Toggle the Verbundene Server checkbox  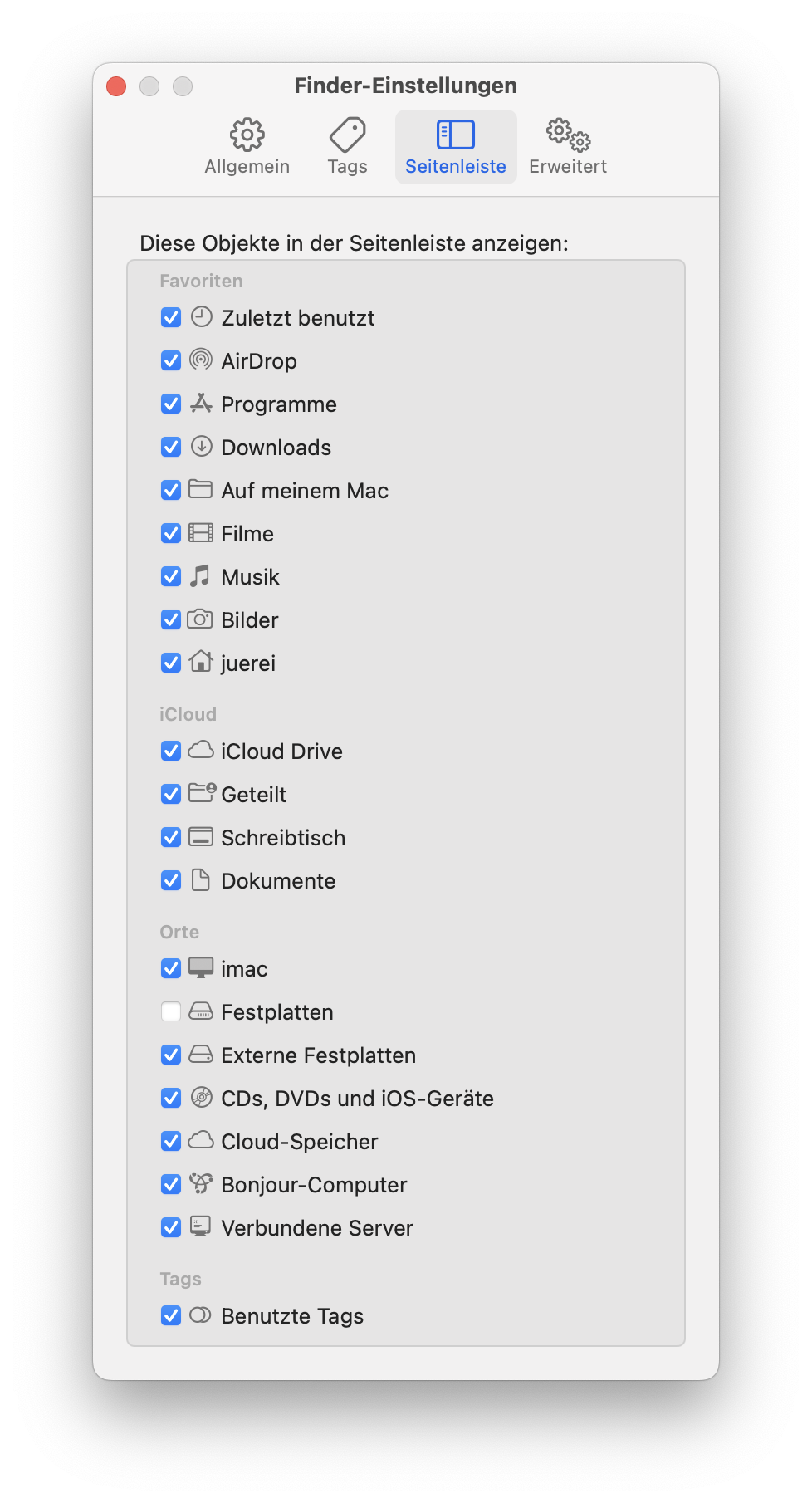[171, 1227]
